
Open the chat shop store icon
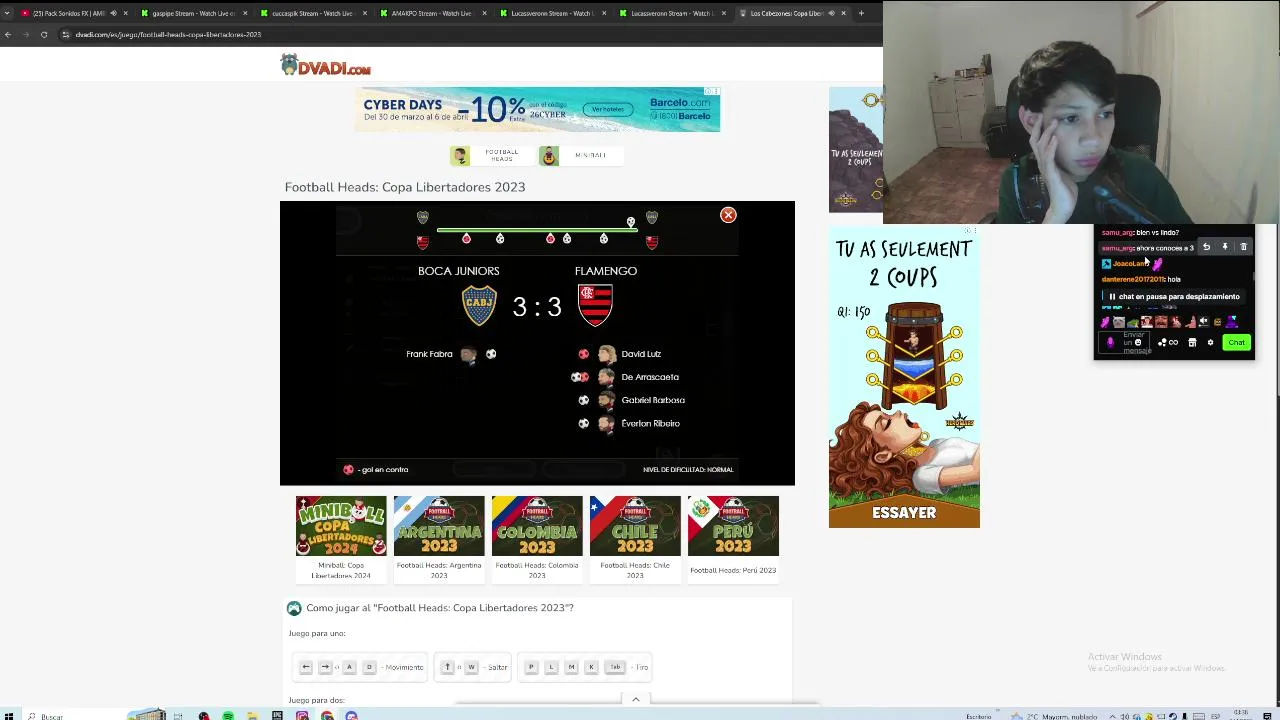(1192, 342)
